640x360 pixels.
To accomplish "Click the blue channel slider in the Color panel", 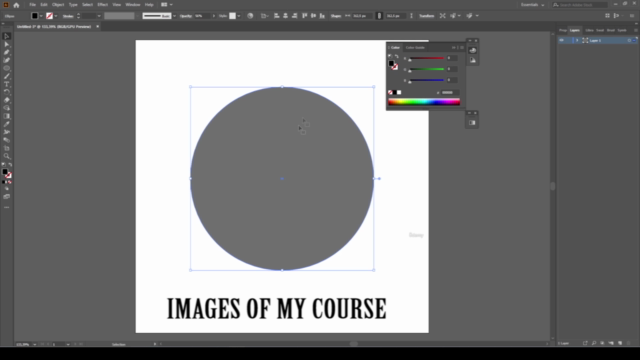I will coord(427,80).
